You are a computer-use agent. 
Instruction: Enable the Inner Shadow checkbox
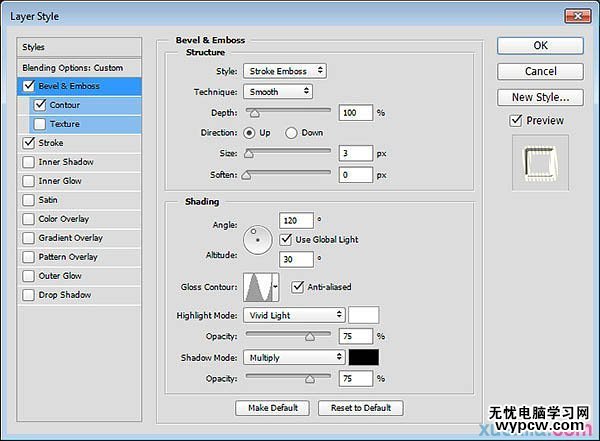pos(28,162)
